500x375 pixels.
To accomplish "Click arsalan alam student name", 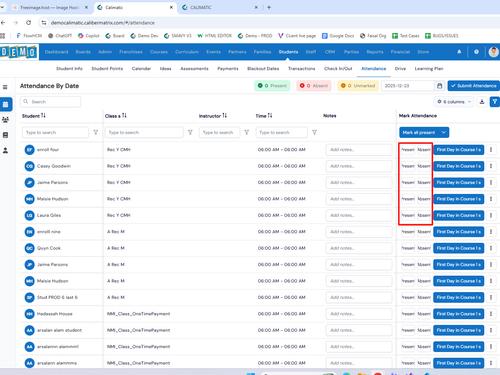I will click(x=59, y=330).
